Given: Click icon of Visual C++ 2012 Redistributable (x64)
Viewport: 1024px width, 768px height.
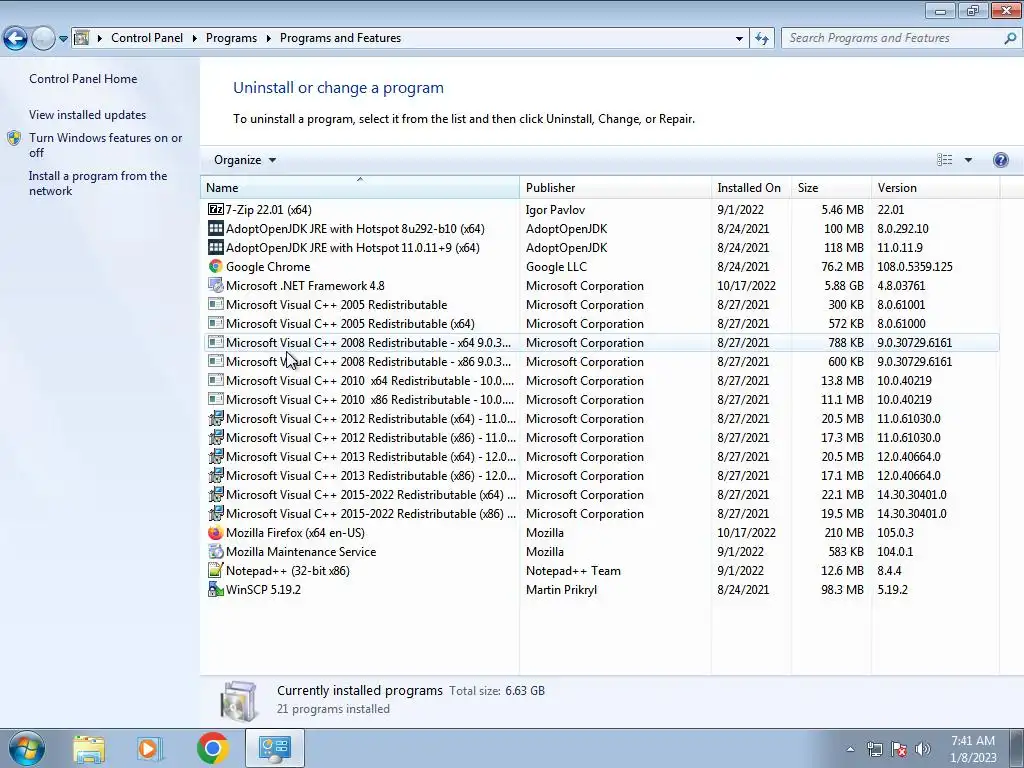Looking at the screenshot, I should tap(216, 419).
